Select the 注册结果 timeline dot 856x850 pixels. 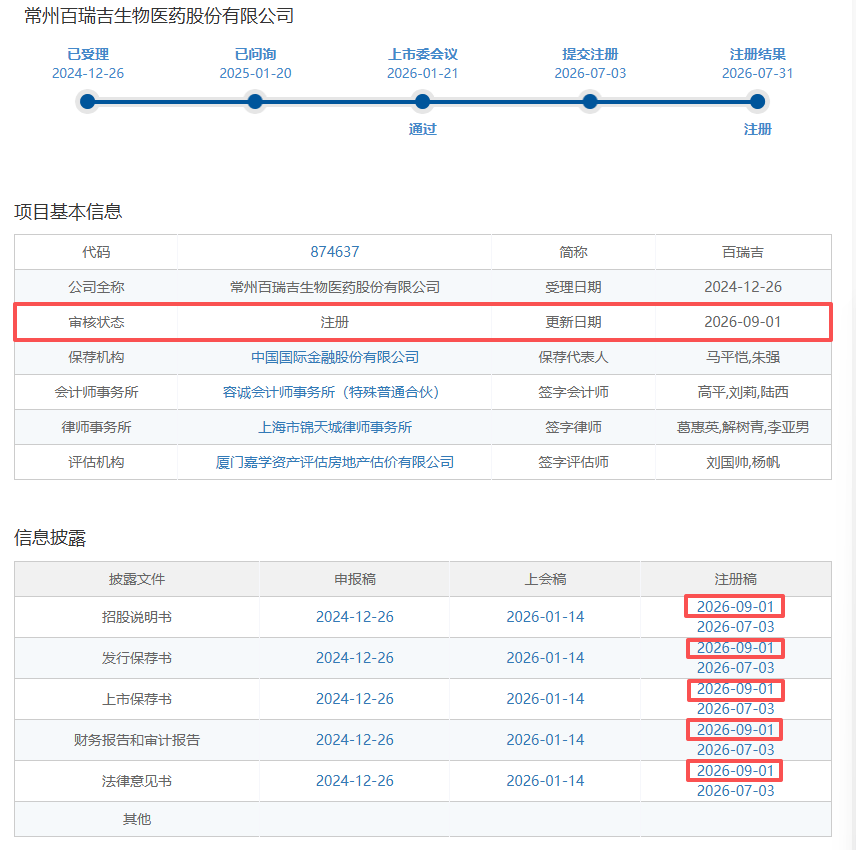(x=757, y=102)
